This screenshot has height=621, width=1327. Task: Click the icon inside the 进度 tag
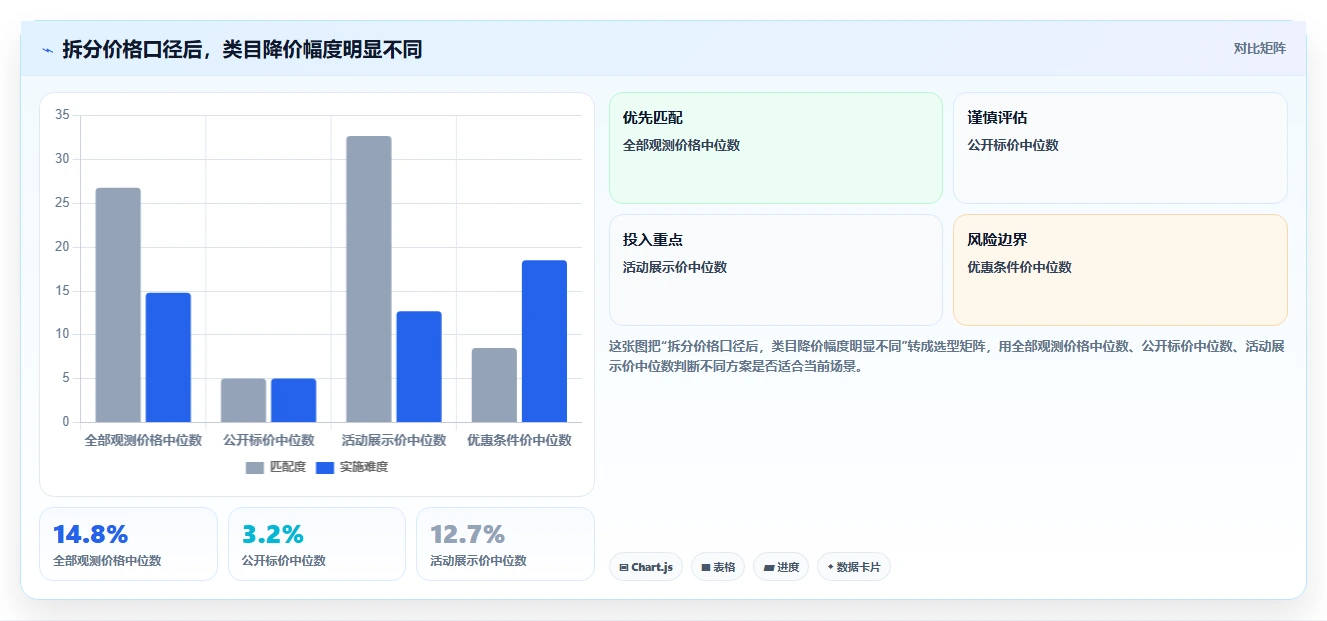[x=768, y=567]
